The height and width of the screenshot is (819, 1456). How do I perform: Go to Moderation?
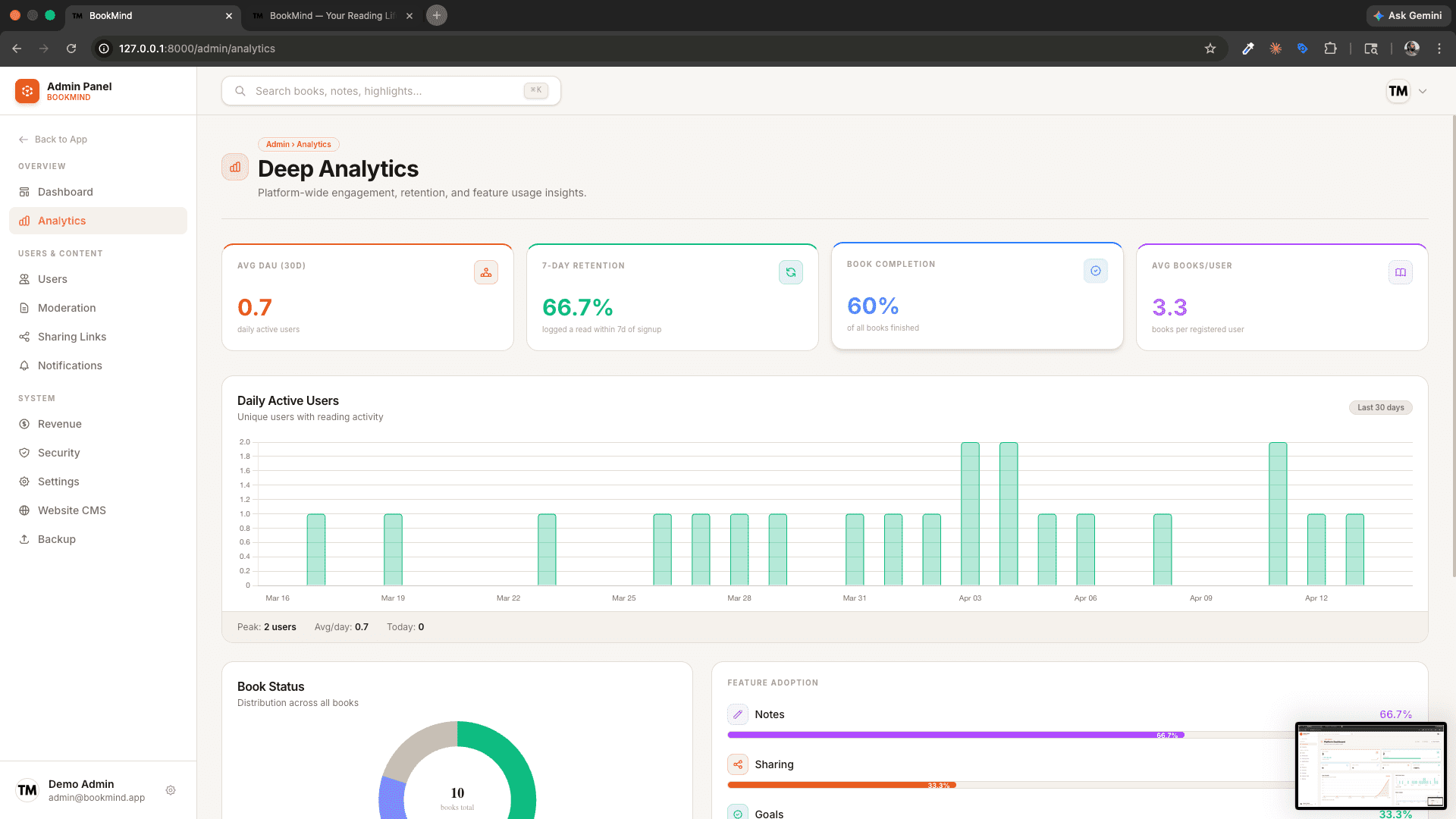(x=98, y=308)
